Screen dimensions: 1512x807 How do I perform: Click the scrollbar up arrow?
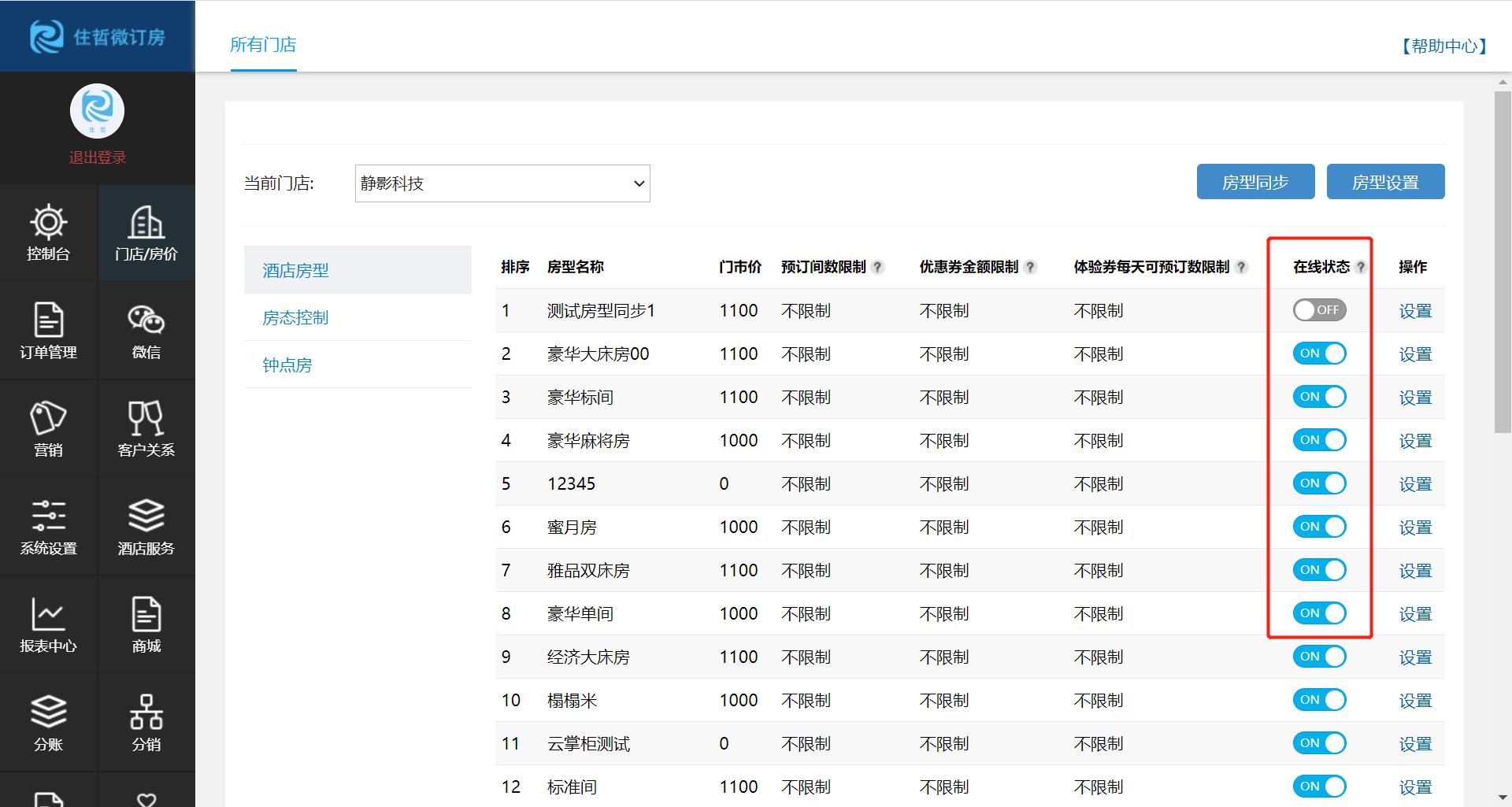[1503, 82]
